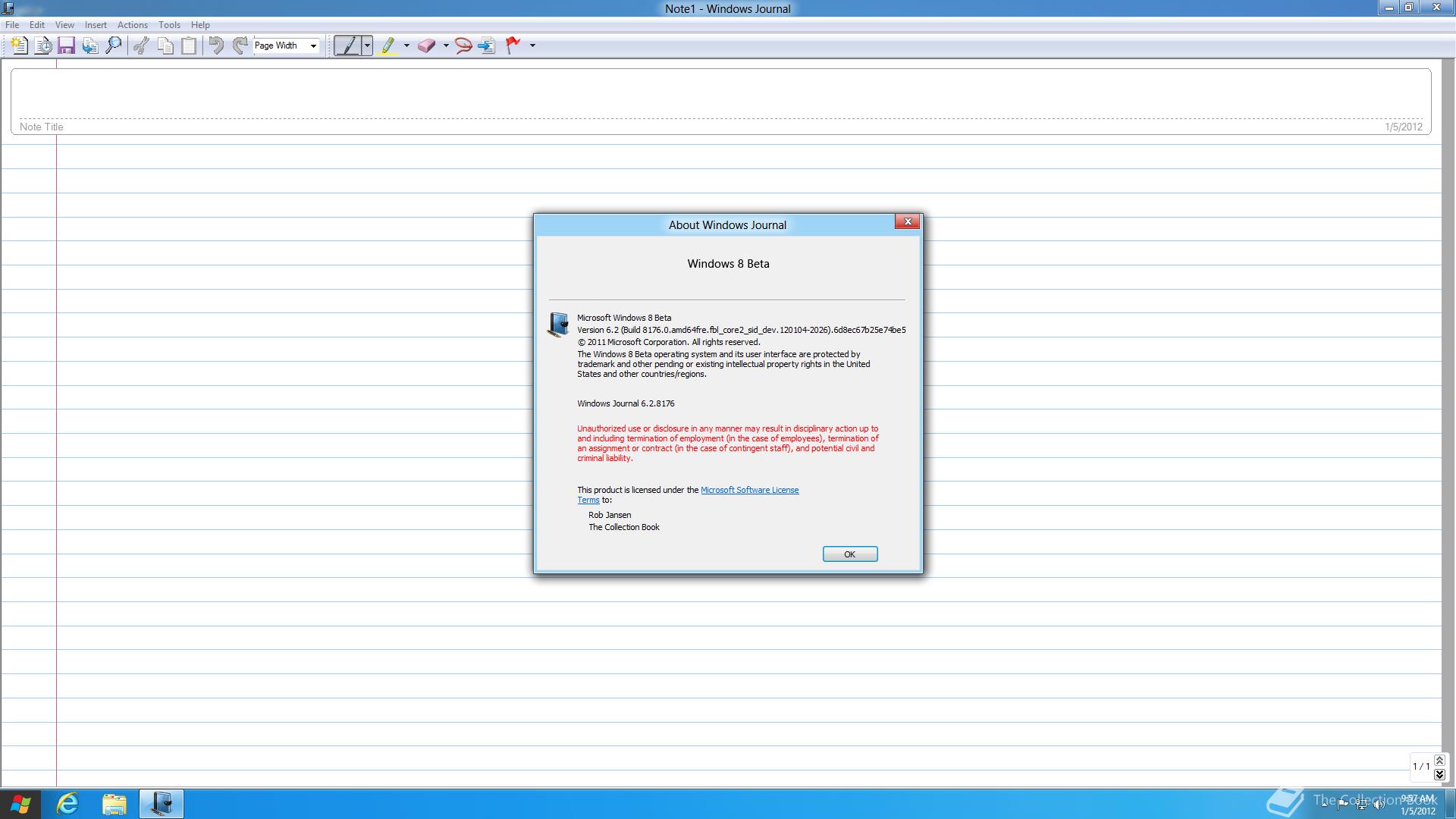The width and height of the screenshot is (1456, 819).
Task: Go to previous page with the up double-arrow
Action: pyautogui.click(x=1439, y=761)
